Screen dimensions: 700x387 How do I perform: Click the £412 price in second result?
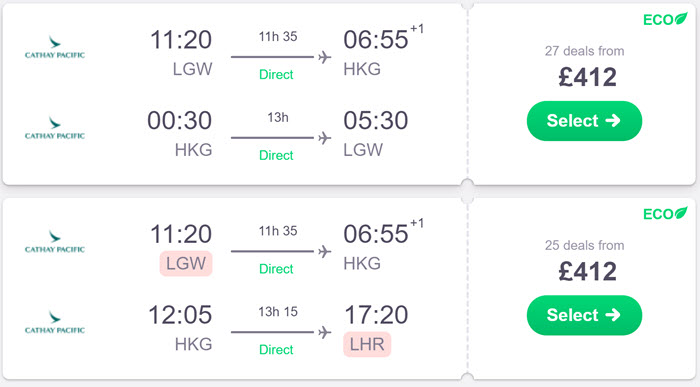coord(588,271)
